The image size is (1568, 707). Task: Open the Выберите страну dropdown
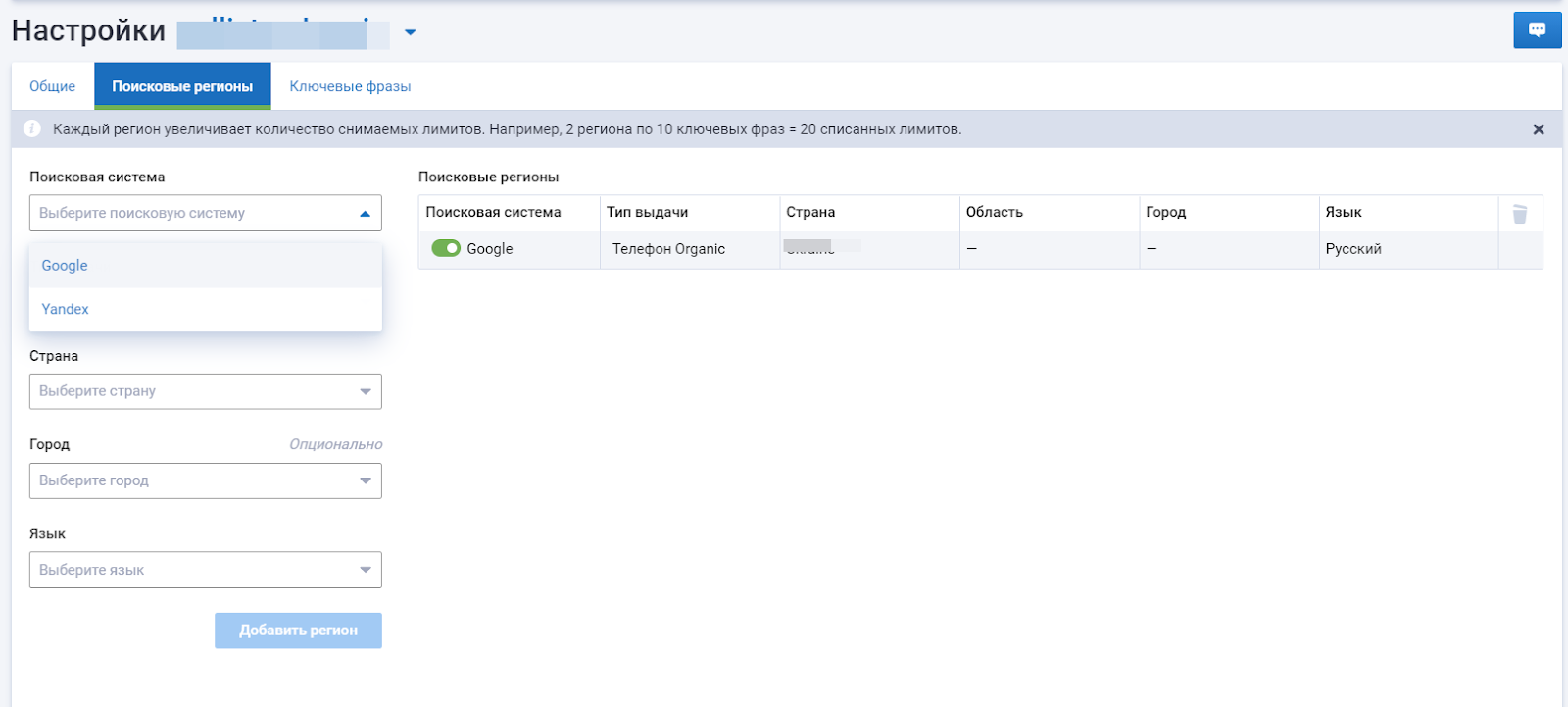pyautogui.click(x=205, y=391)
